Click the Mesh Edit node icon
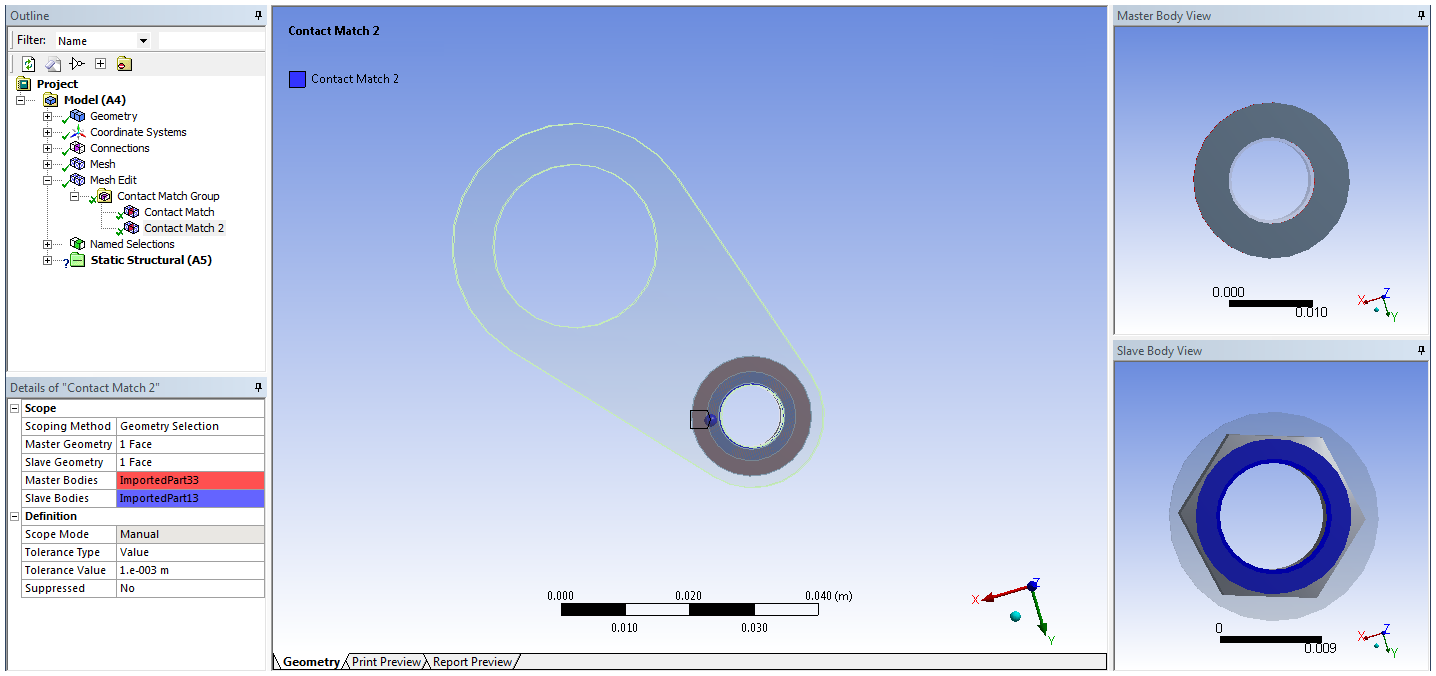This screenshot has height=676, width=1436. [x=78, y=180]
